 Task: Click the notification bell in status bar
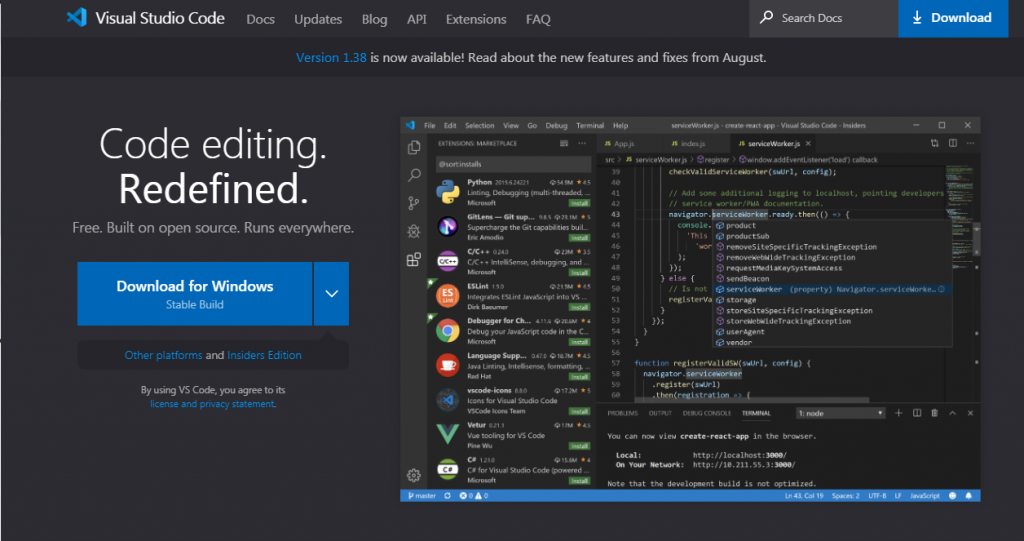click(x=968, y=496)
